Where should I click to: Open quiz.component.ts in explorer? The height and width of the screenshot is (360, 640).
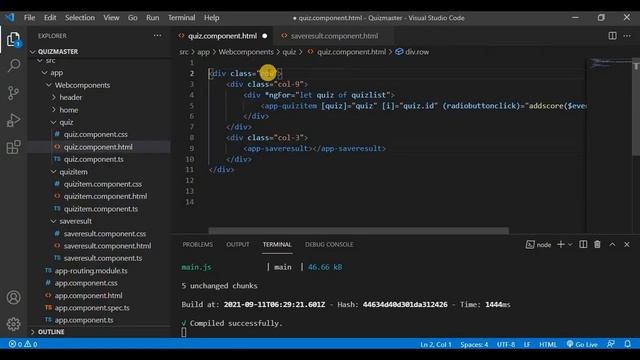93,159
